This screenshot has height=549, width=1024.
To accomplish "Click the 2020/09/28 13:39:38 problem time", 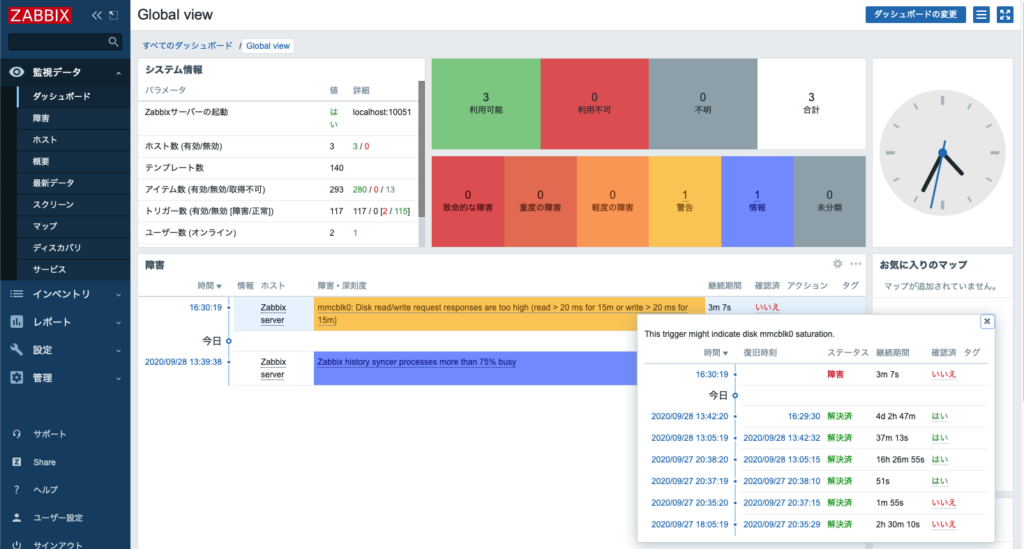I will pos(183,362).
